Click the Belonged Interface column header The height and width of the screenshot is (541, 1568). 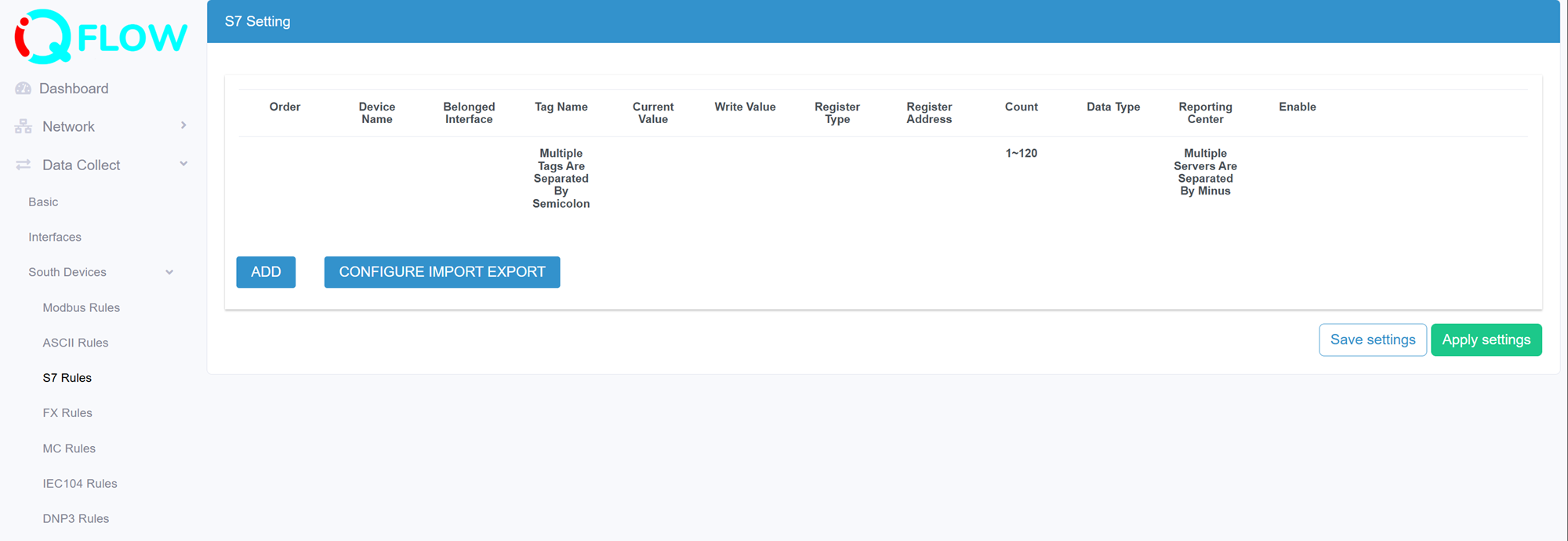[469, 113]
